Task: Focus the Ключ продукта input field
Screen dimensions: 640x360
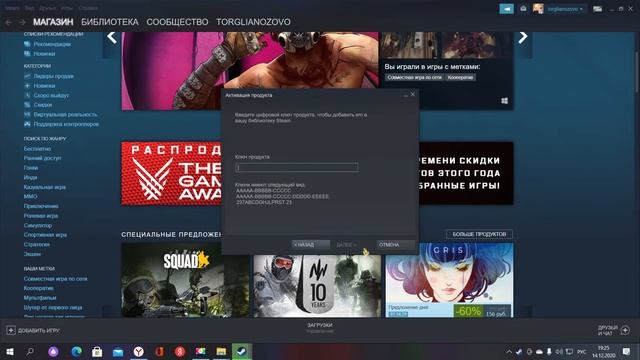Action: (297, 167)
